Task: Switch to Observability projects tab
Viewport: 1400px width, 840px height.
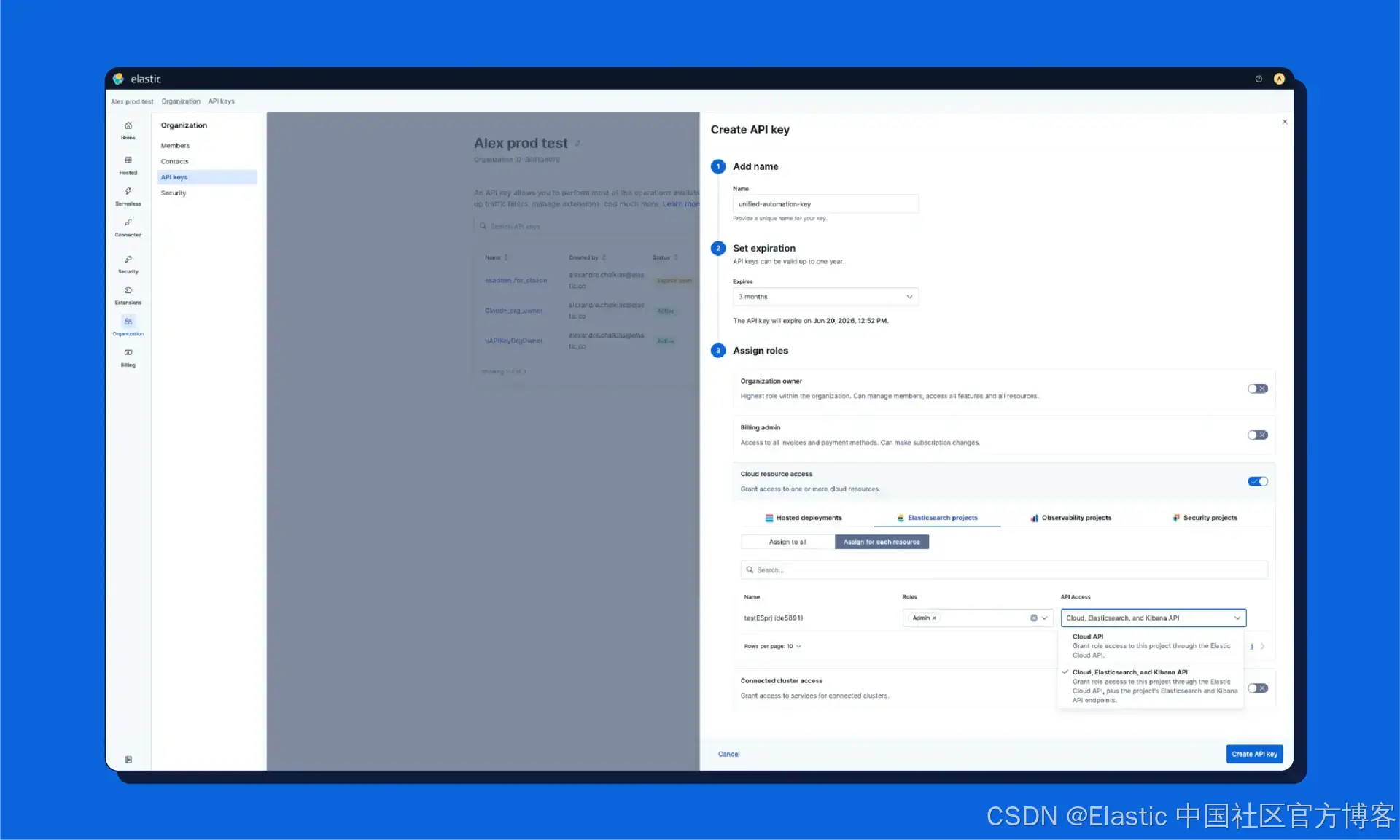Action: coord(1070,518)
